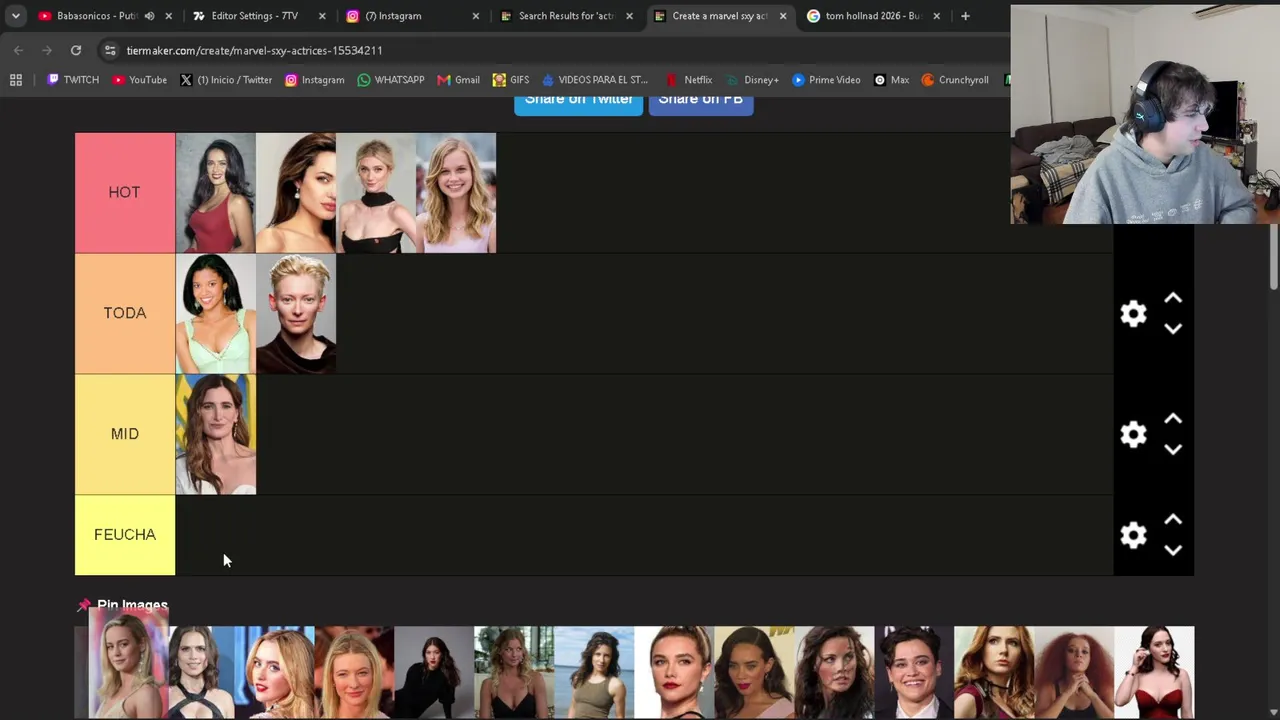Expand the tab search dropdown arrow

click(16, 16)
